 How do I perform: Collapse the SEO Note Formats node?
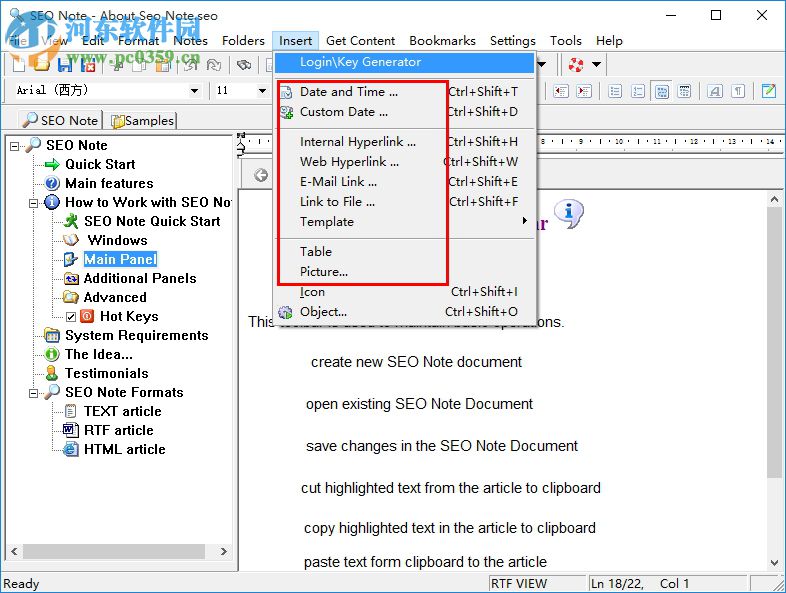click(x=34, y=393)
